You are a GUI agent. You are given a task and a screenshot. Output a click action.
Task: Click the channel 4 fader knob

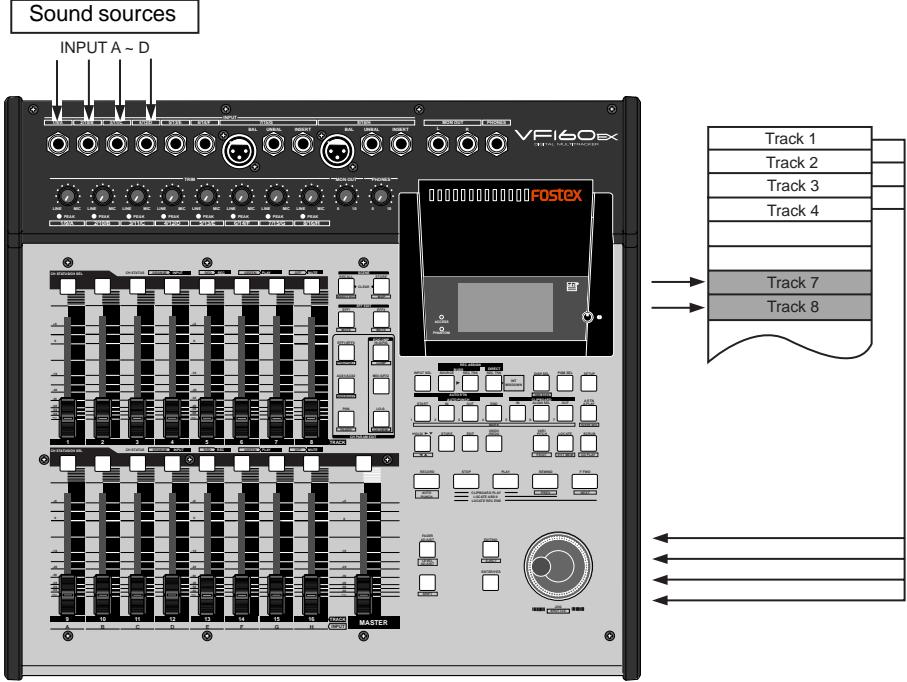point(172,418)
